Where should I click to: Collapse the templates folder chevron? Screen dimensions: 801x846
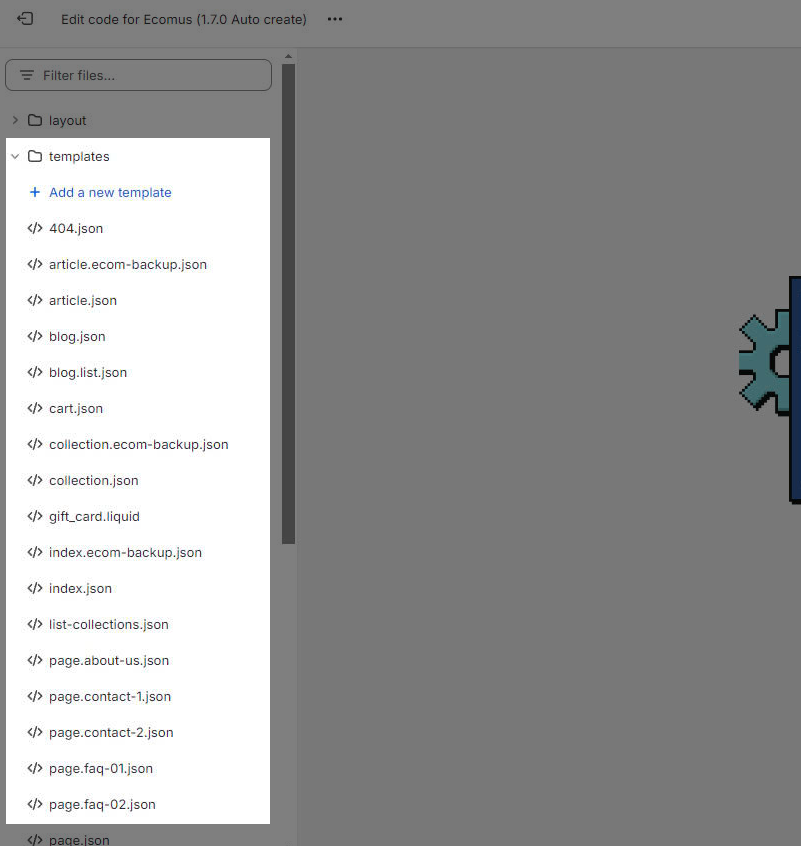pyautogui.click(x=15, y=156)
